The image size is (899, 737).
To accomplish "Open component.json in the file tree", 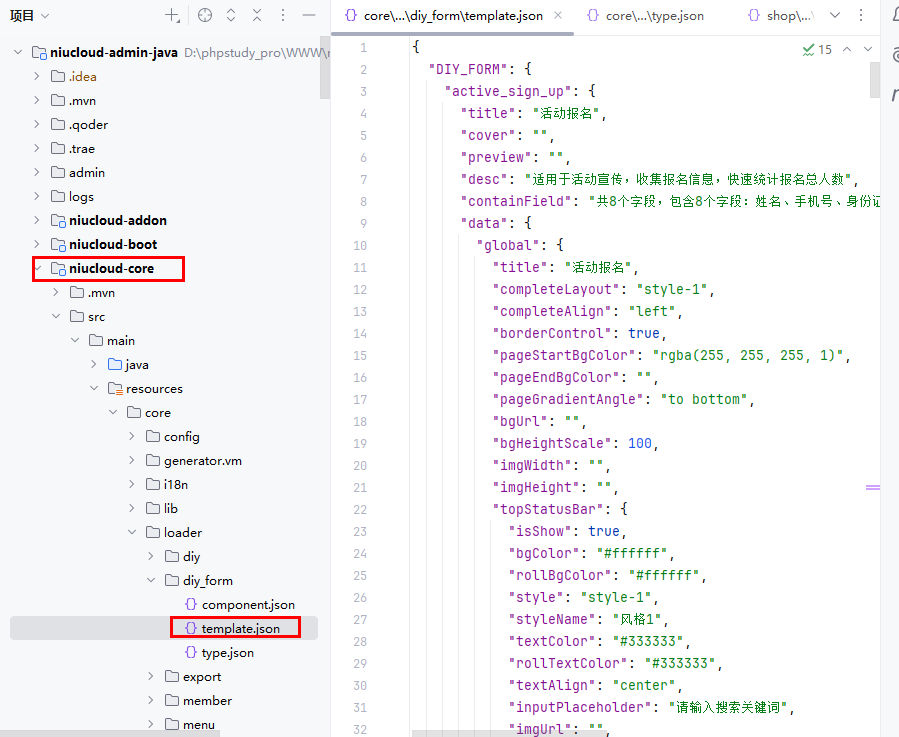I will pos(247,605).
